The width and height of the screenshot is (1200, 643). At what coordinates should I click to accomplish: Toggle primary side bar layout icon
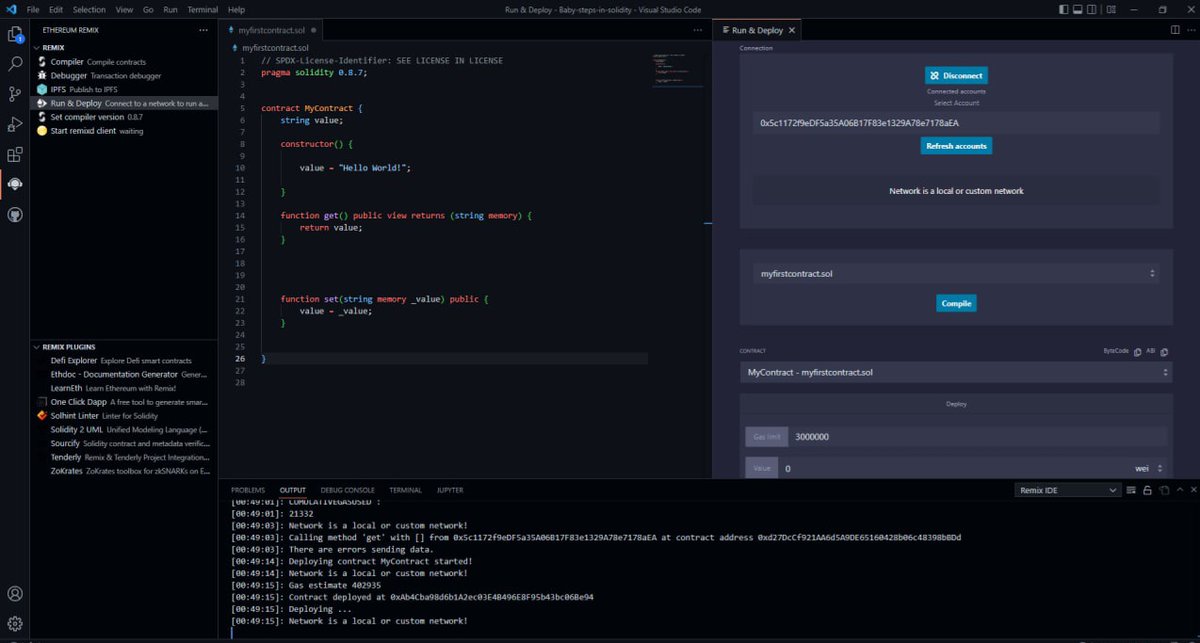click(x=1065, y=9)
